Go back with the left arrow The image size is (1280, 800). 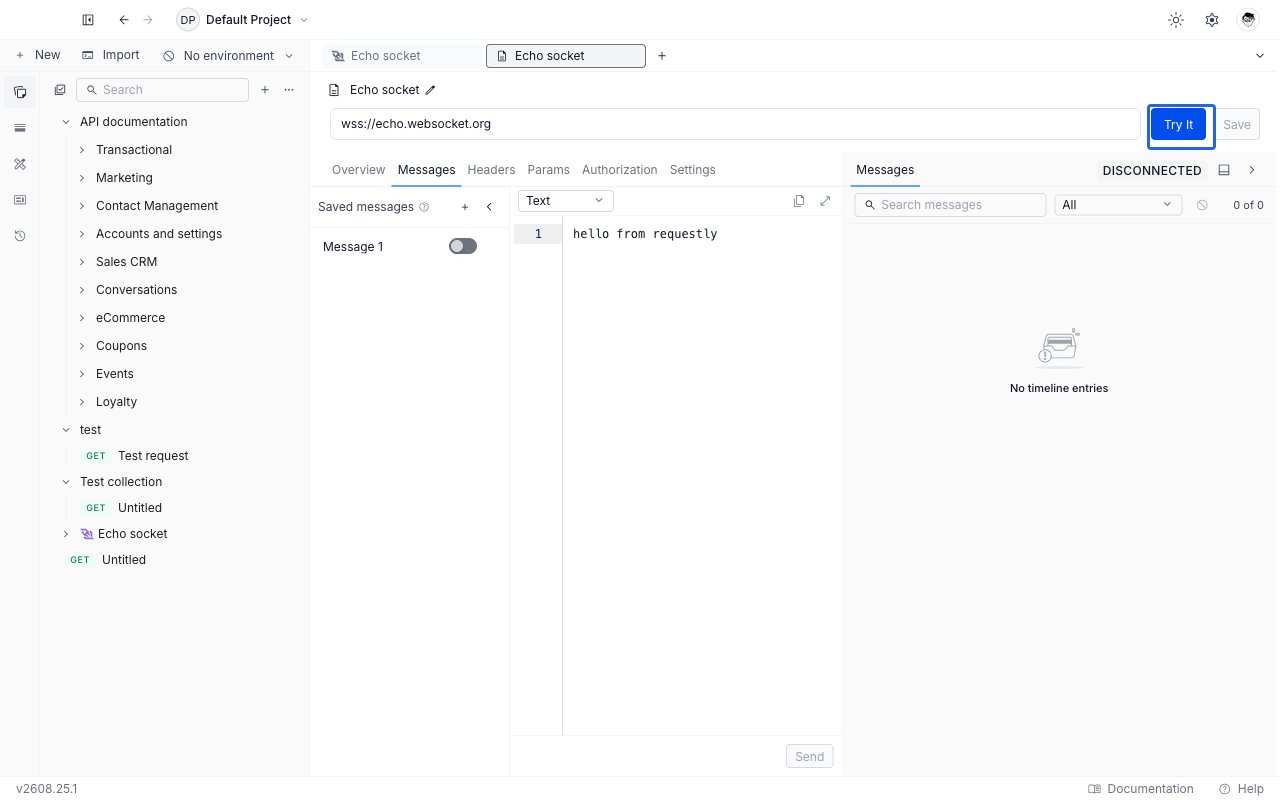(x=124, y=20)
